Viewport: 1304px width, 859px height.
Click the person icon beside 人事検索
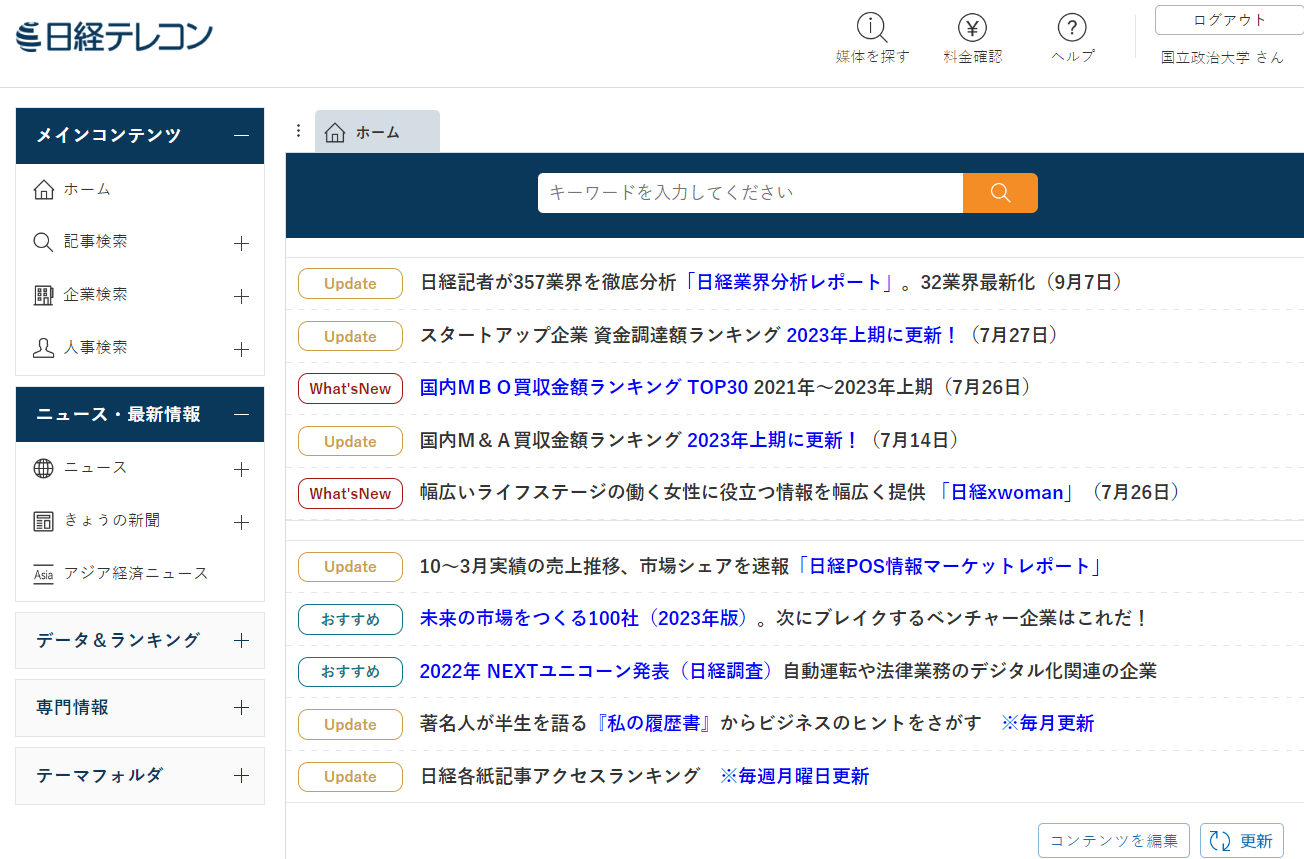click(x=43, y=348)
